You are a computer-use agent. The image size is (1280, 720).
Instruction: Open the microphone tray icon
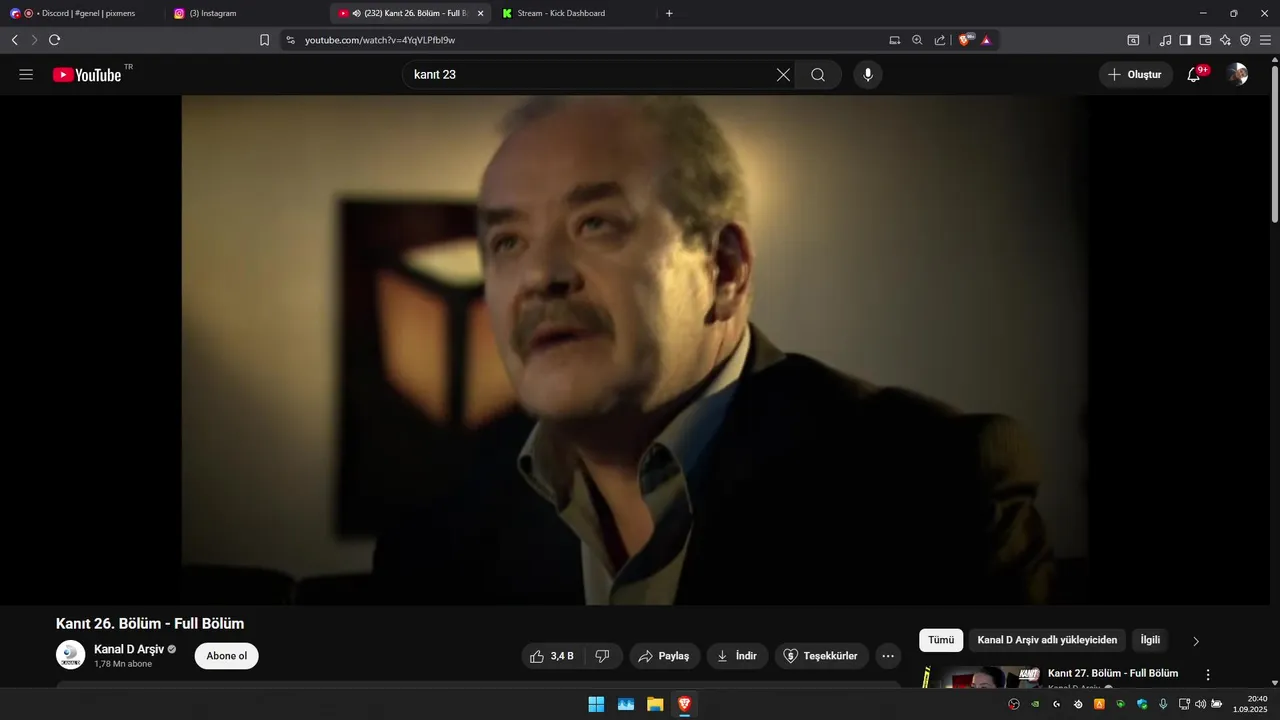(x=1163, y=704)
